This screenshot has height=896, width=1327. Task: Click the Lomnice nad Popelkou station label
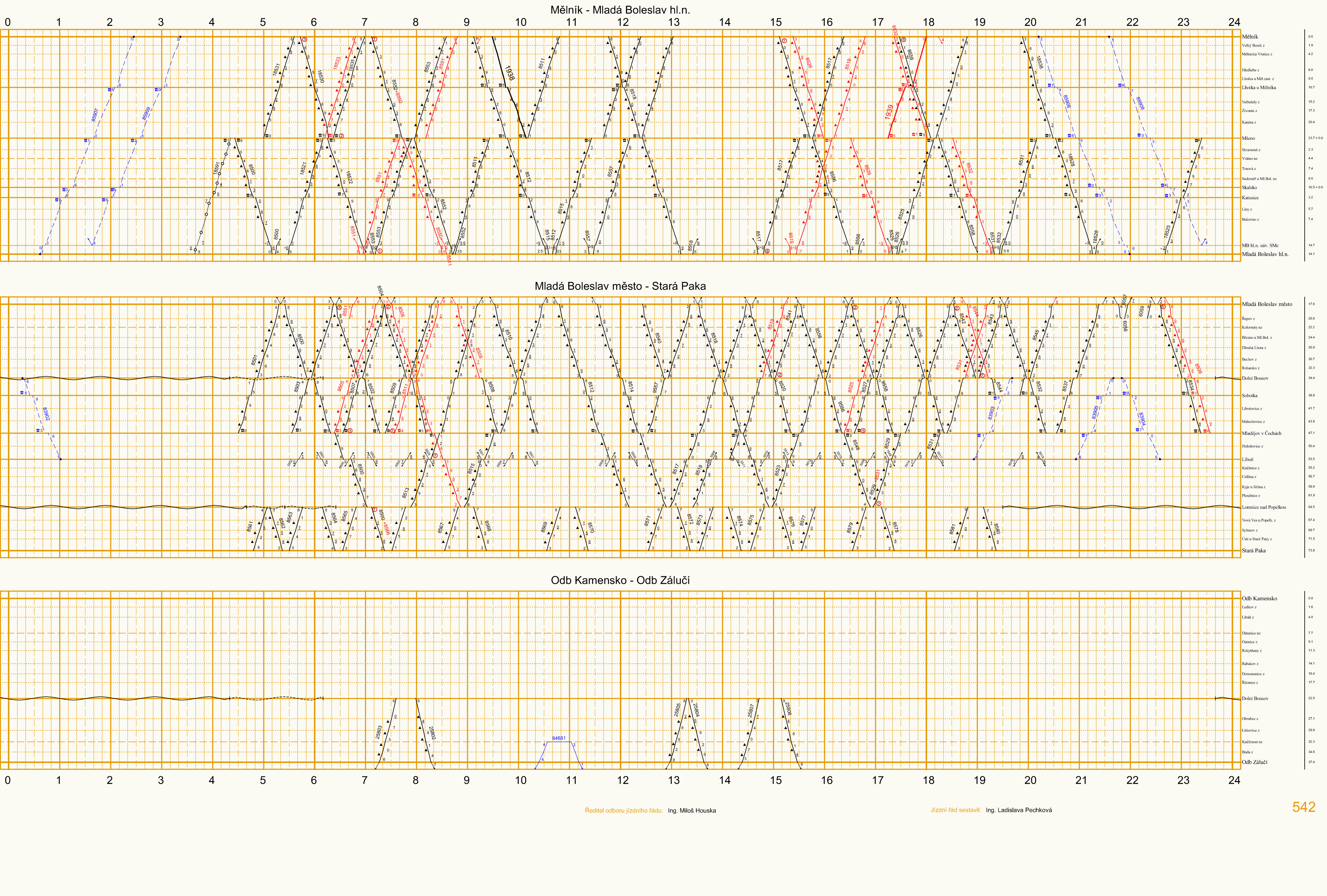pos(1264,507)
